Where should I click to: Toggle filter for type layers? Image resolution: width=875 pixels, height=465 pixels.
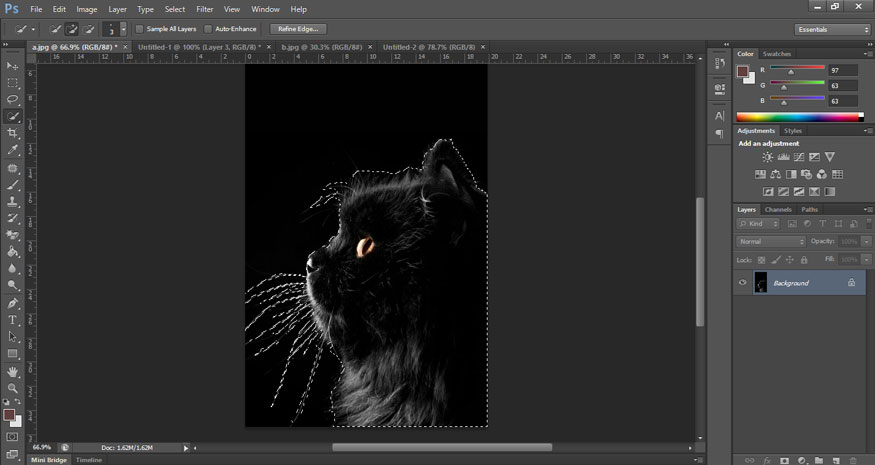(x=823, y=224)
